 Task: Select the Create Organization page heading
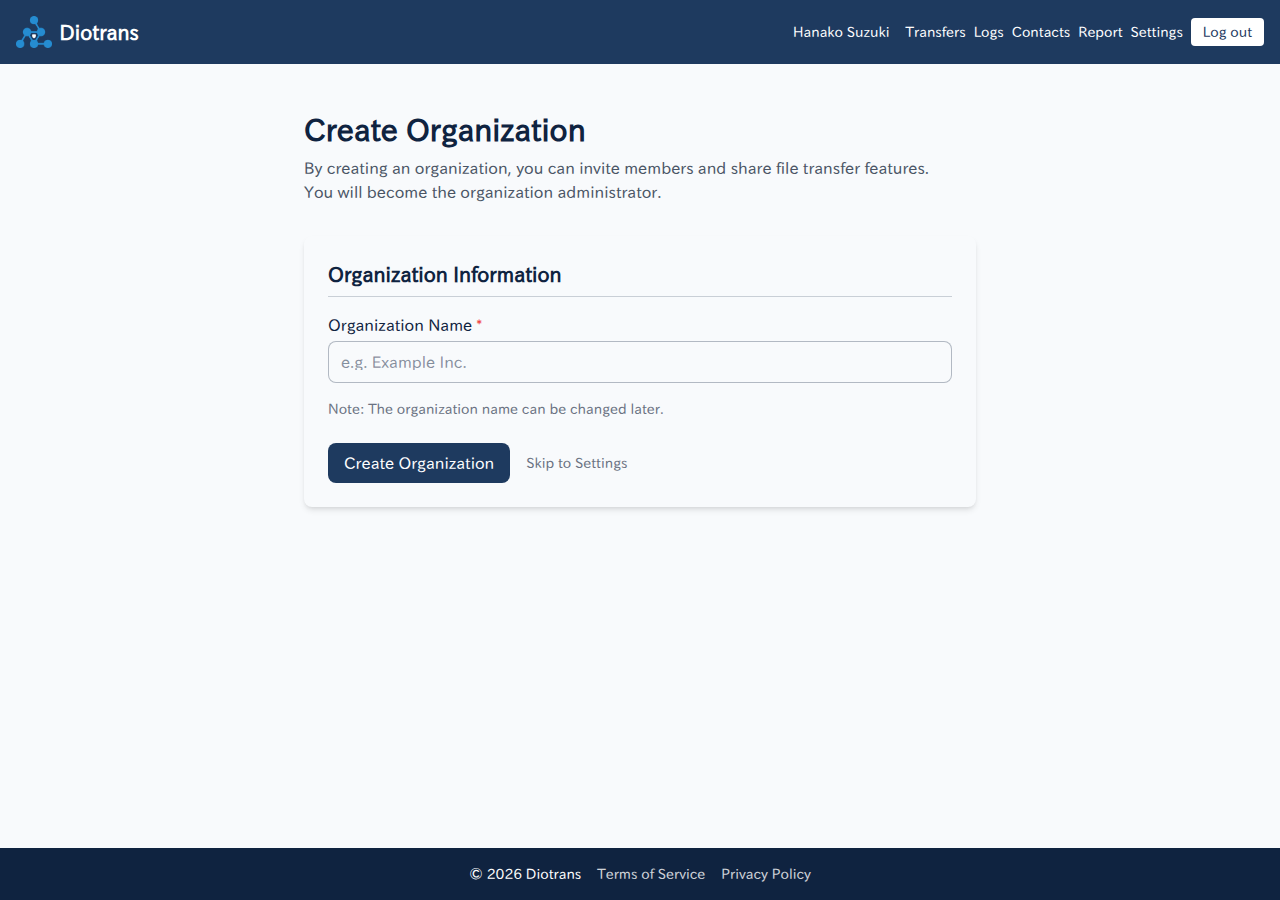[445, 131]
